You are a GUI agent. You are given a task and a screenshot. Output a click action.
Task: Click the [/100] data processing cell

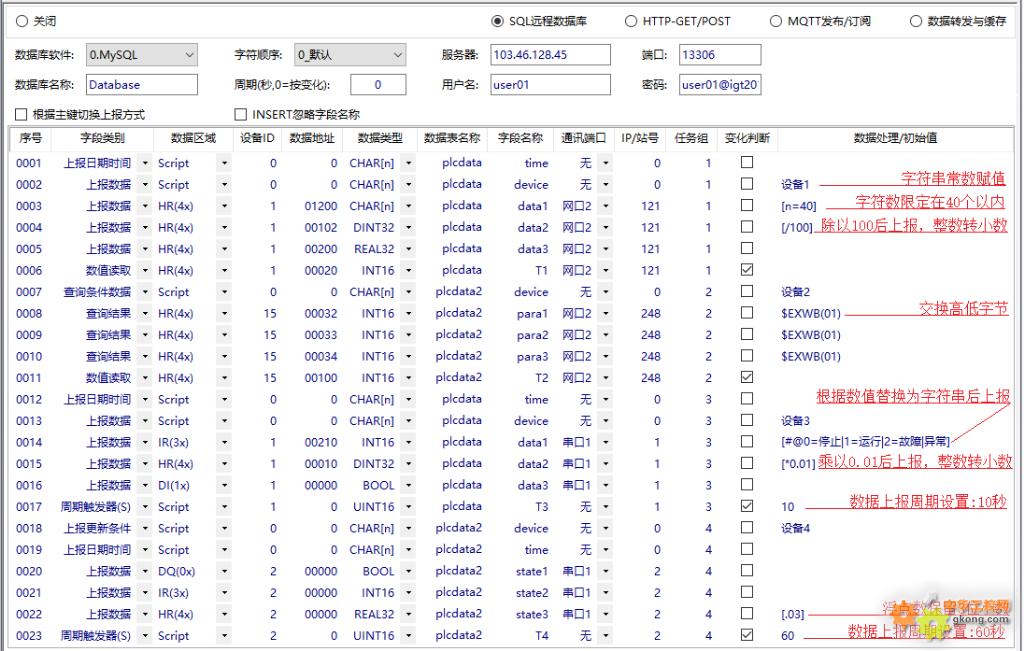(x=797, y=228)
